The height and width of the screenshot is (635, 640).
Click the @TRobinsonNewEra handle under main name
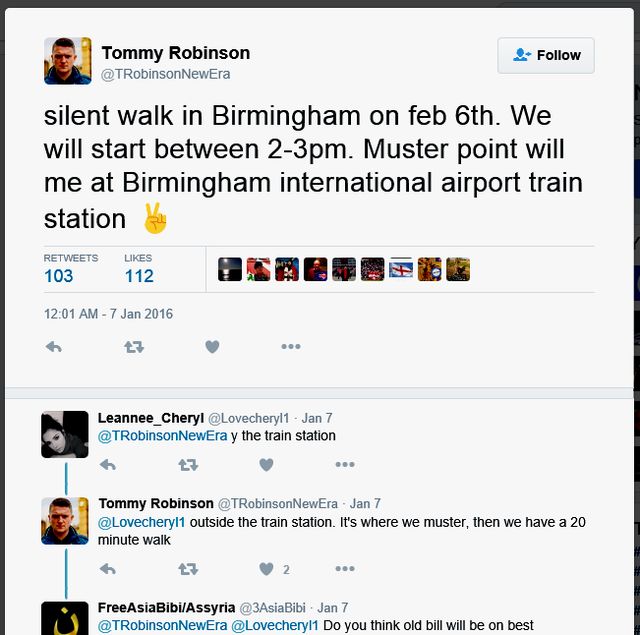point(167,74)
